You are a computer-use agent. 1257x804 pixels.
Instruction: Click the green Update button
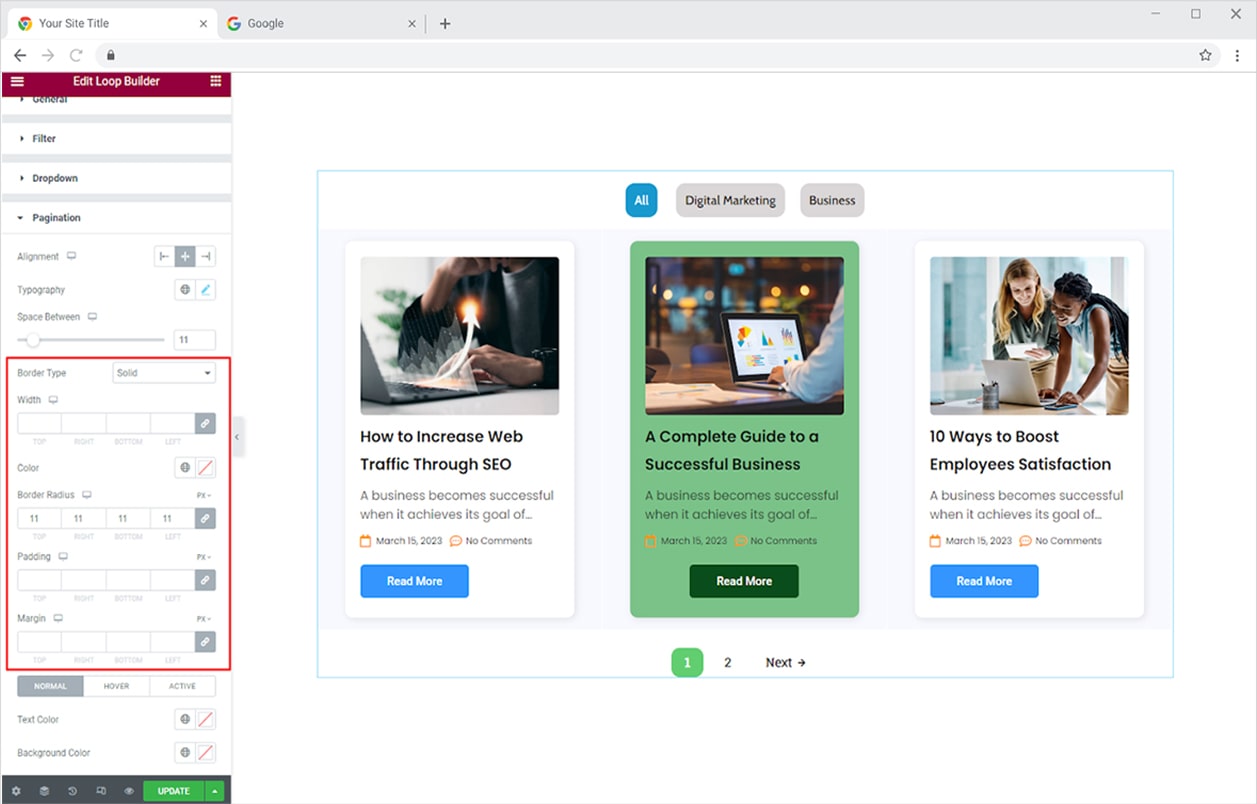tap(173, 791)
